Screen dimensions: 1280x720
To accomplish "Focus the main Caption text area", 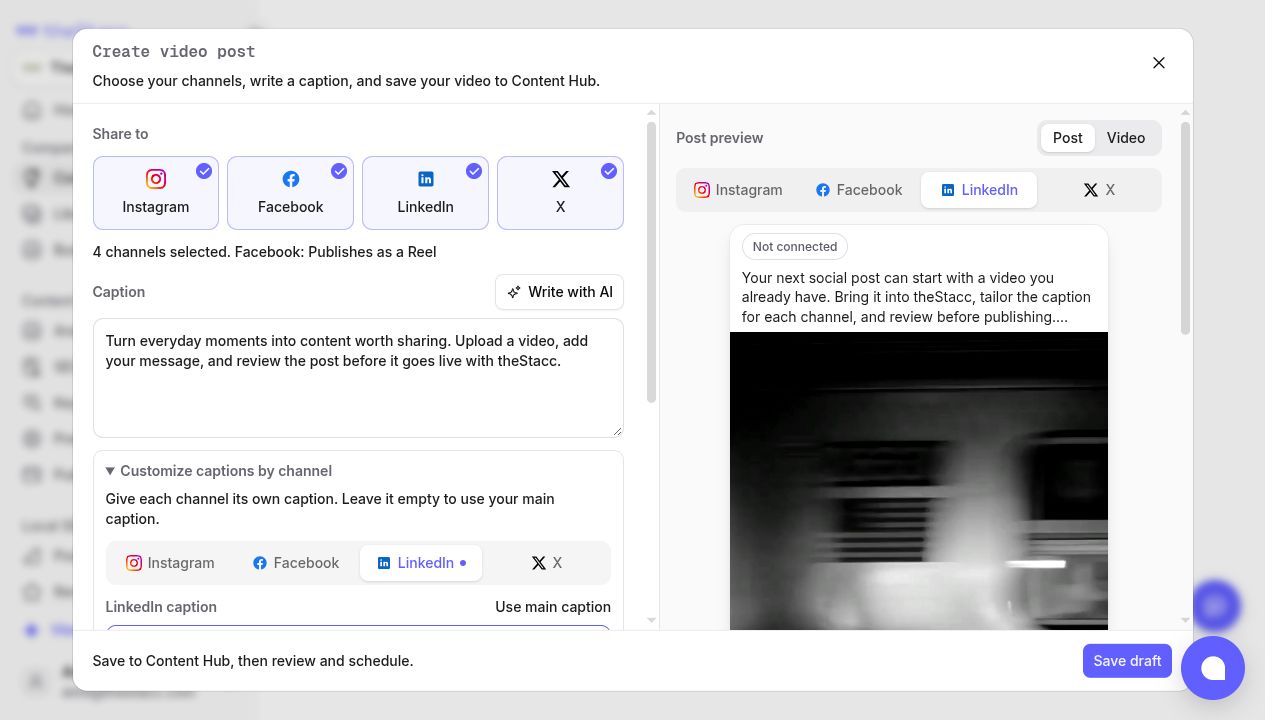I will tap(358, 378).
